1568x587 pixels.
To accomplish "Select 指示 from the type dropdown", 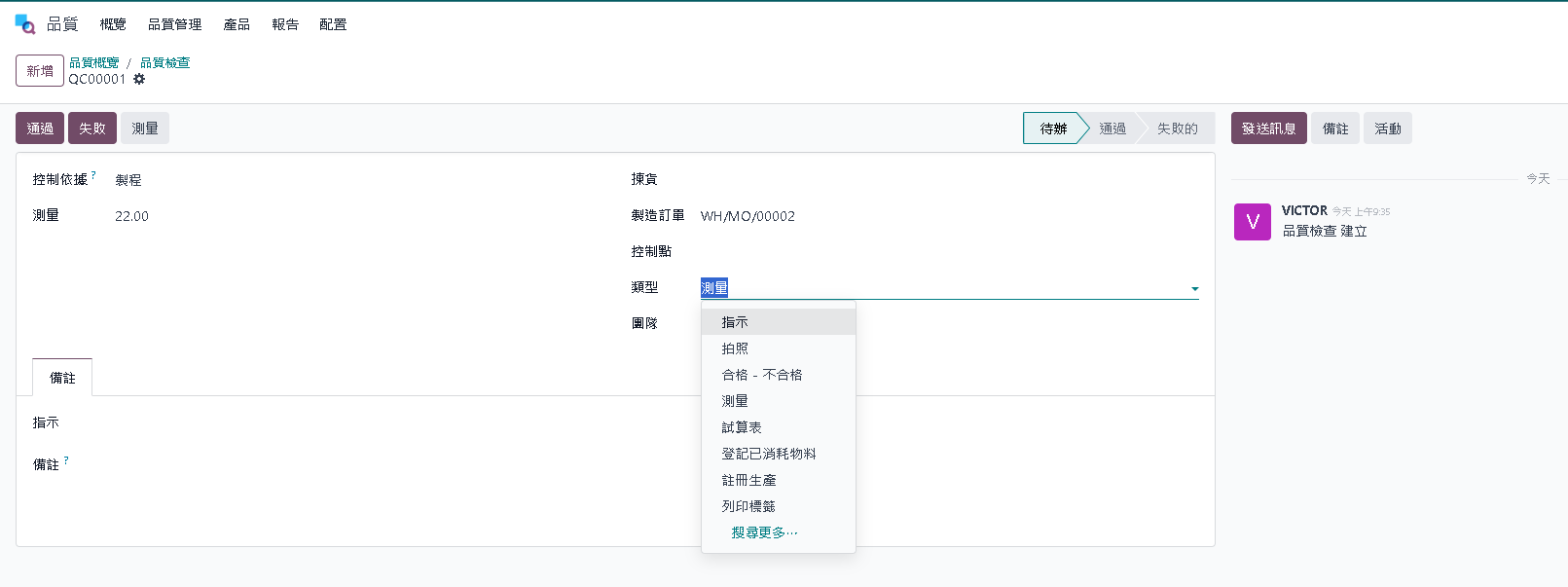I will click(x=735, y=322).
